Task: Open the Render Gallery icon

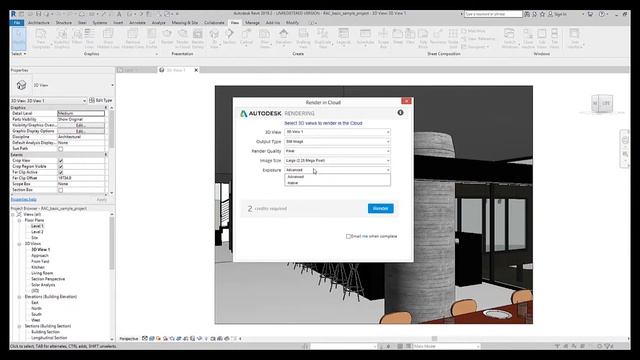Action: point(198,38)
